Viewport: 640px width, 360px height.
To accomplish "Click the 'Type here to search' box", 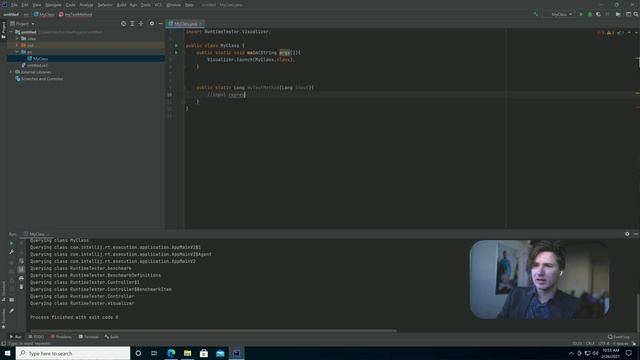I will pyautogui.click(x=73, y=353).
